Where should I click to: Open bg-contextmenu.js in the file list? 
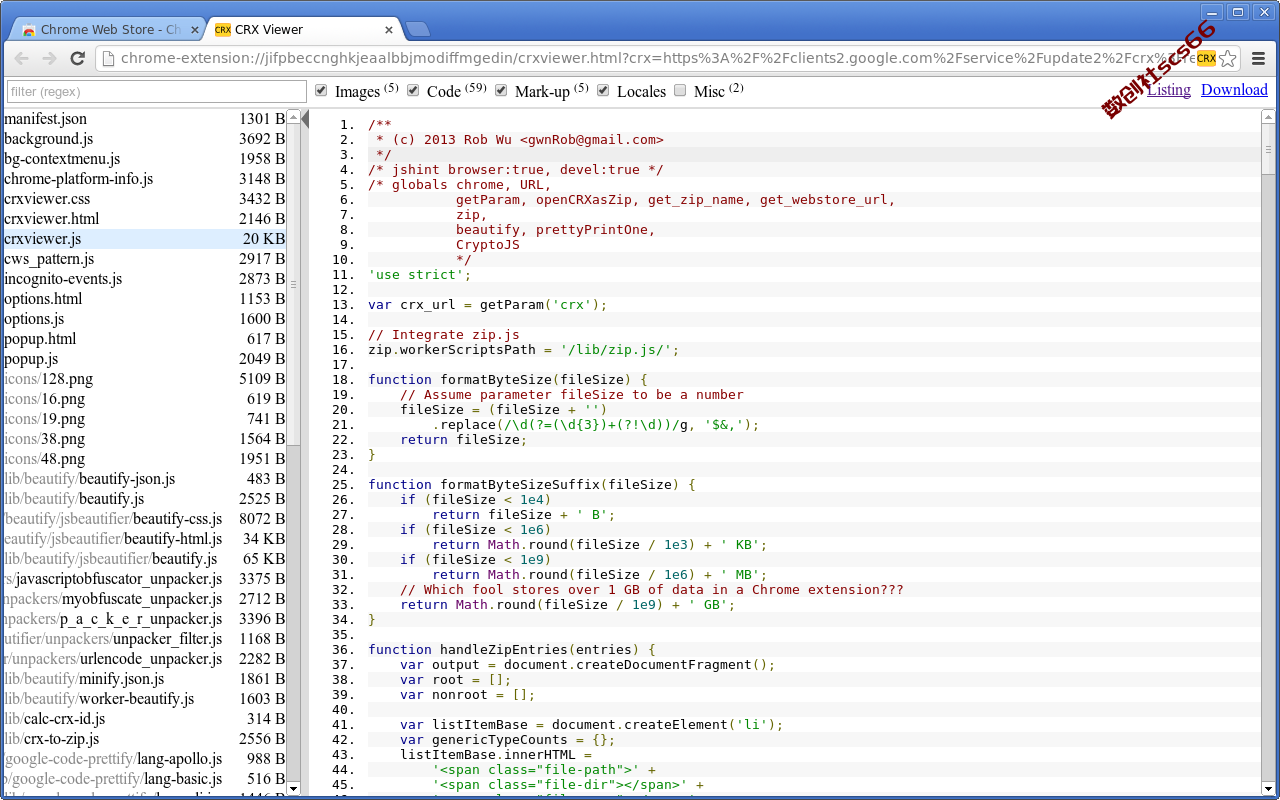143,159
